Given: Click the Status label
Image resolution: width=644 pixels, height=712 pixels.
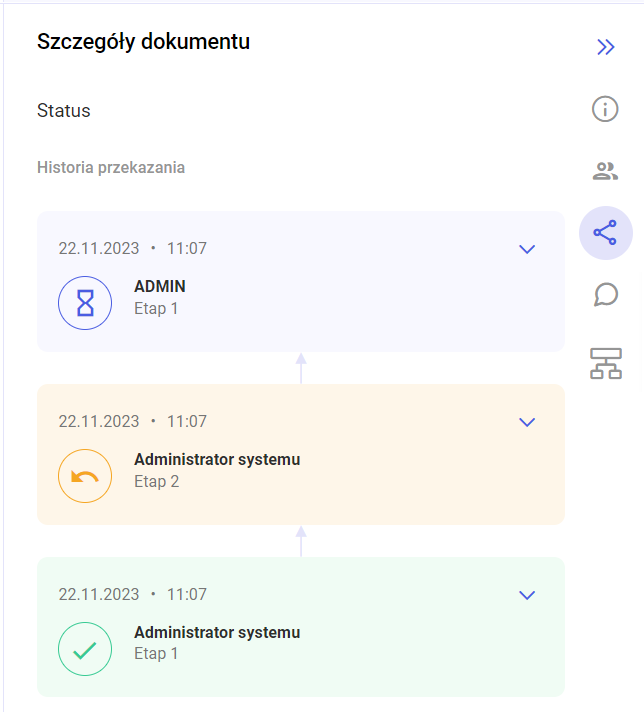Looking at the screenshot, I should click(64, 111).
